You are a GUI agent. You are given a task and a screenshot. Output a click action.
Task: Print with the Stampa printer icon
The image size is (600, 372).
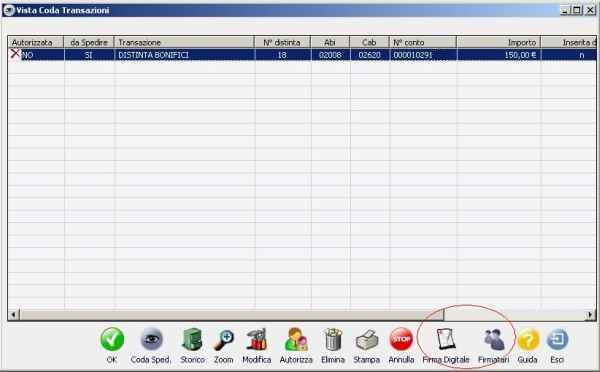tap(367, 340)
